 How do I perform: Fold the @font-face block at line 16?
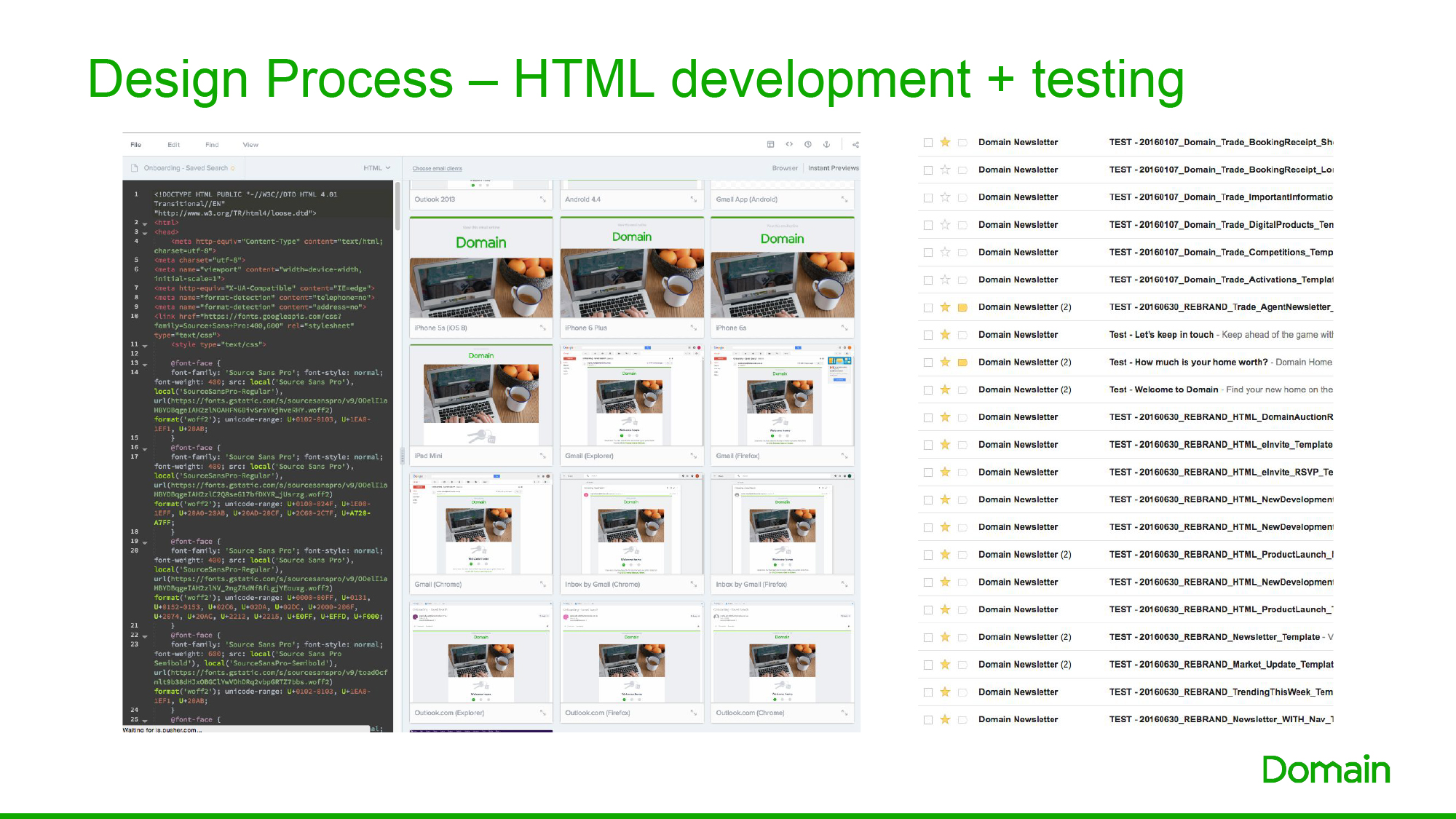(145, 448)
